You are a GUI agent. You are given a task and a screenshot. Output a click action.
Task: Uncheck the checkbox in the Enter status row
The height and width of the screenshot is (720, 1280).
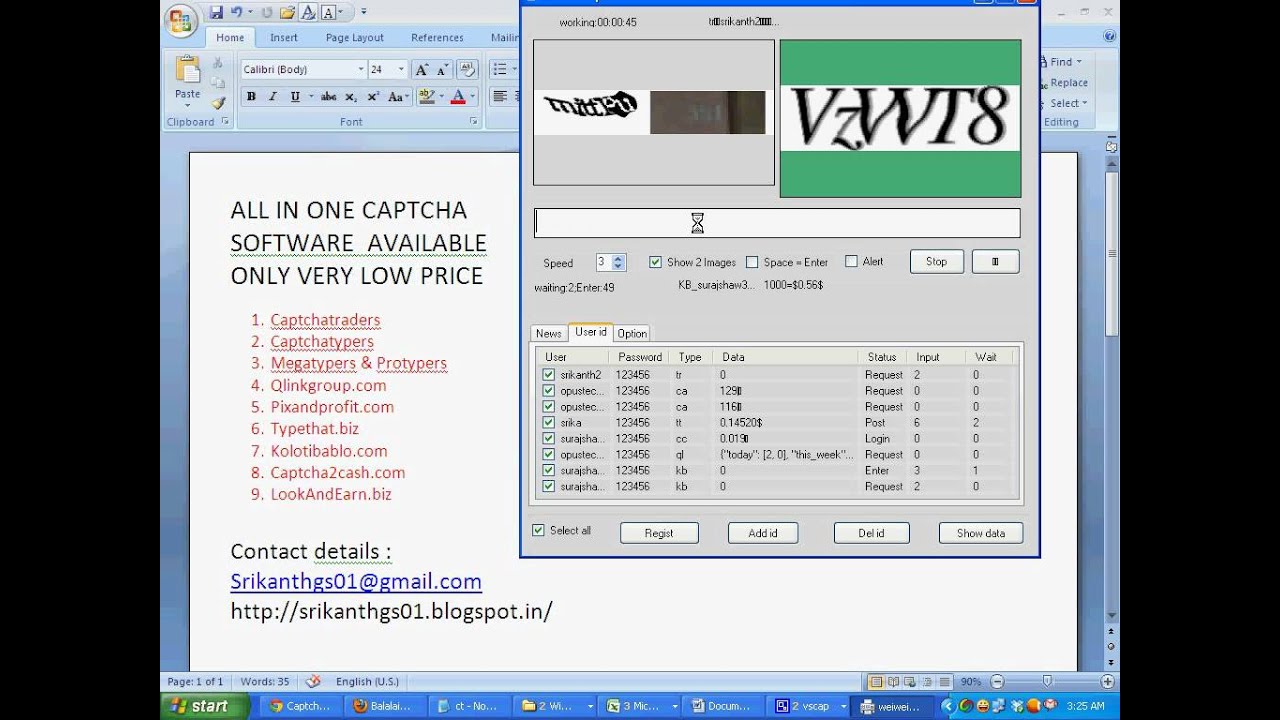[548, 471]
